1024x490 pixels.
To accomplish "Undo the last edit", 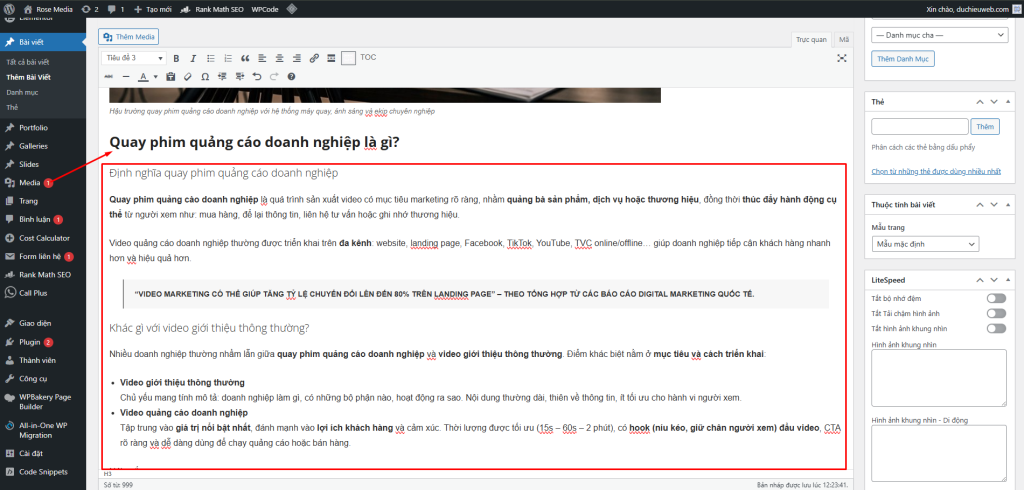I will (257, 76).
